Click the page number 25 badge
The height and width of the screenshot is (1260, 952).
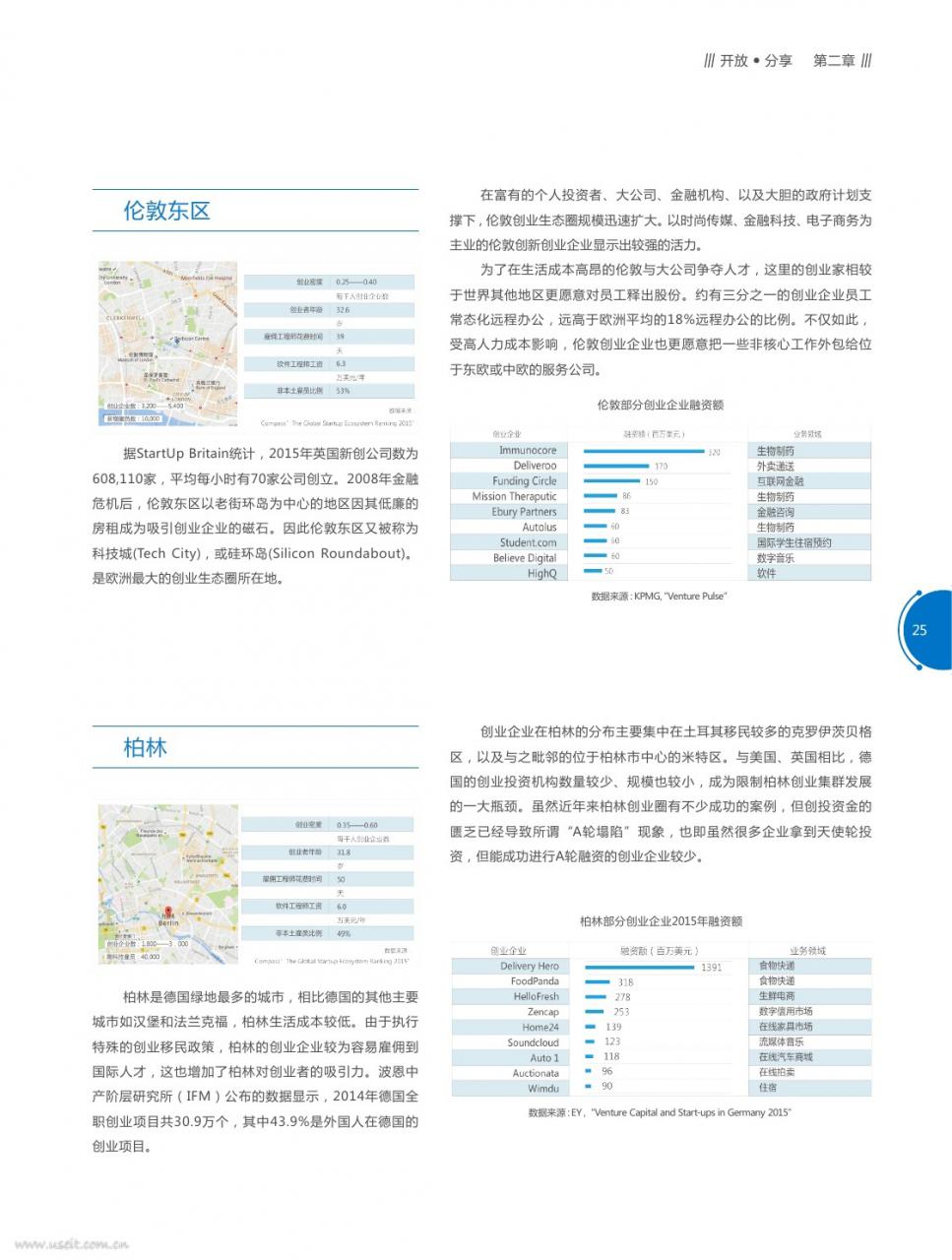[x=920, y=630]
